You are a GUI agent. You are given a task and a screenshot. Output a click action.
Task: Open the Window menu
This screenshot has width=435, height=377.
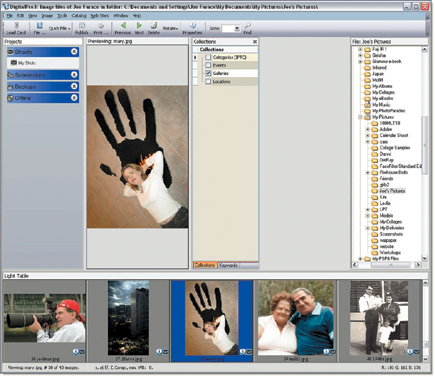tap(121, 16)
